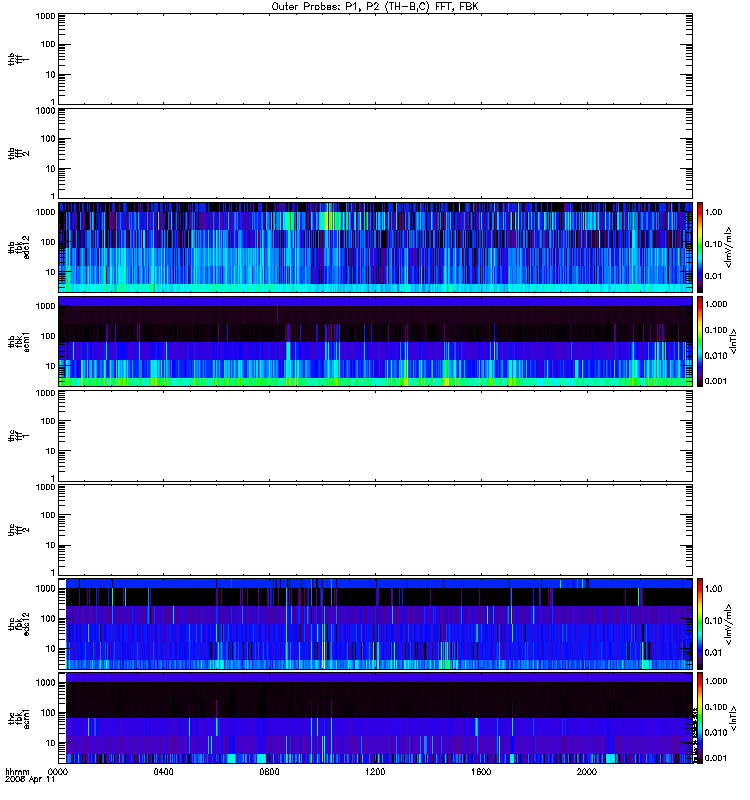Viewport: 750px width, 800px height.
Task: Click "0.01" on the thb edc12 color scale
Action: pyautogui.click(x=713, y=276)
